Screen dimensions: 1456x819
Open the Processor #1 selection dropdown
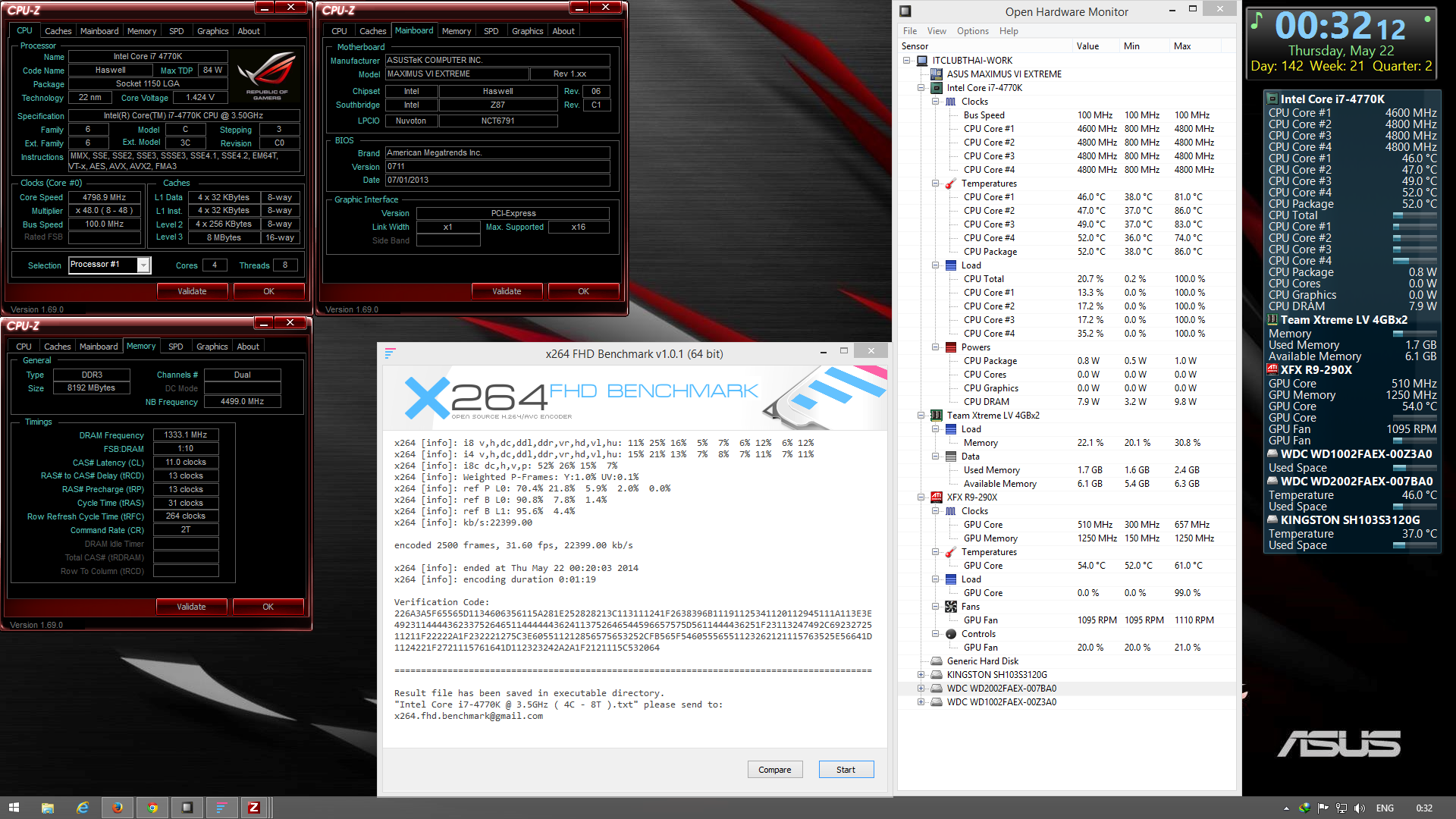[x=143, y=265]
